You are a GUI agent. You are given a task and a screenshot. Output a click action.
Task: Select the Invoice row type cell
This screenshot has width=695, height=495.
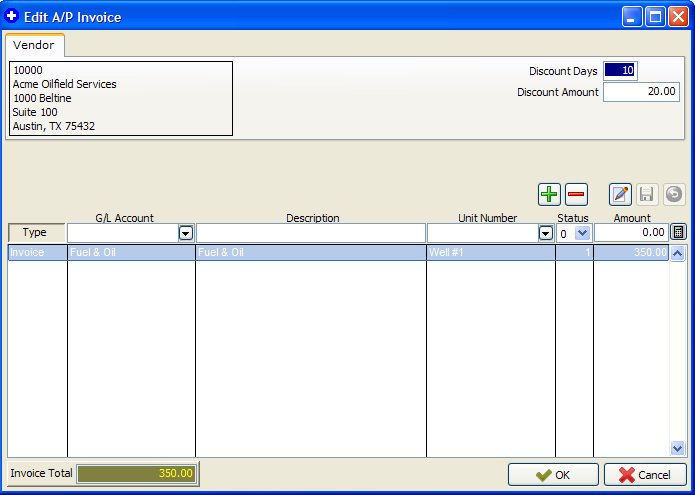click(x=37, y=253)
